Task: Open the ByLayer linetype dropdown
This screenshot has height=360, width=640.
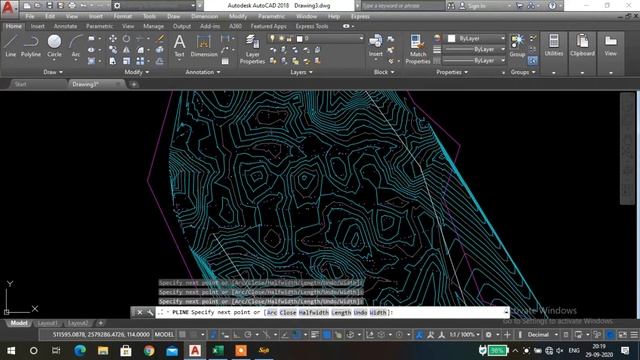Action: pyautogui.click(x=474, y=60)
